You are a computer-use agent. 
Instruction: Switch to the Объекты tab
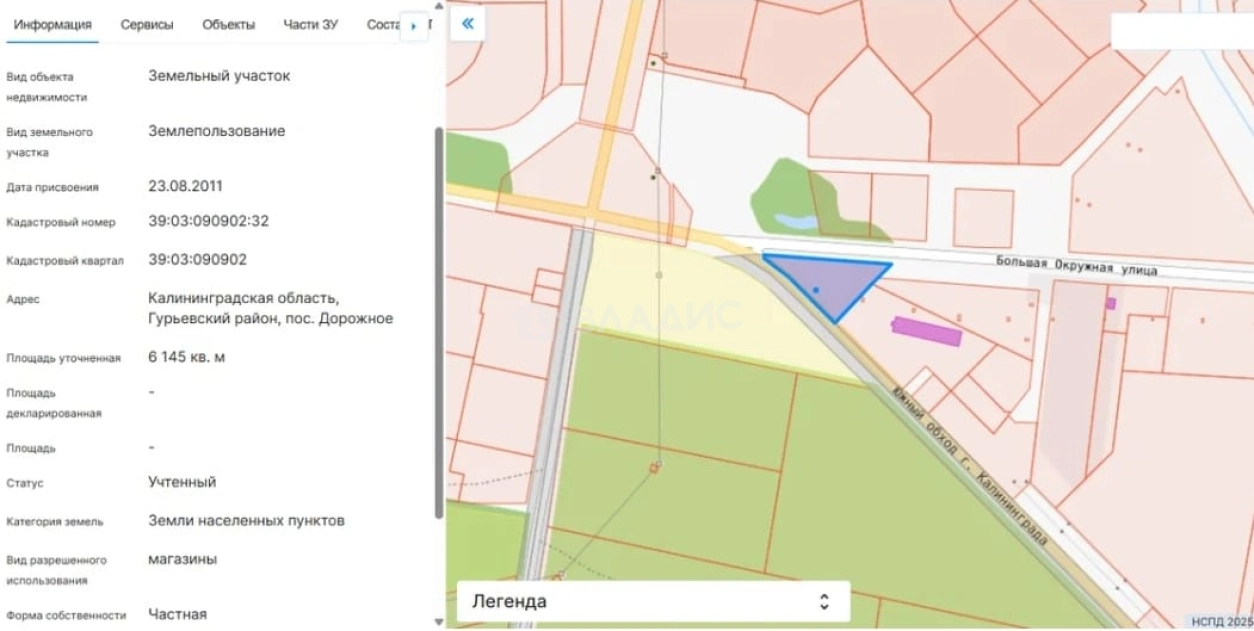coord(228,25)
